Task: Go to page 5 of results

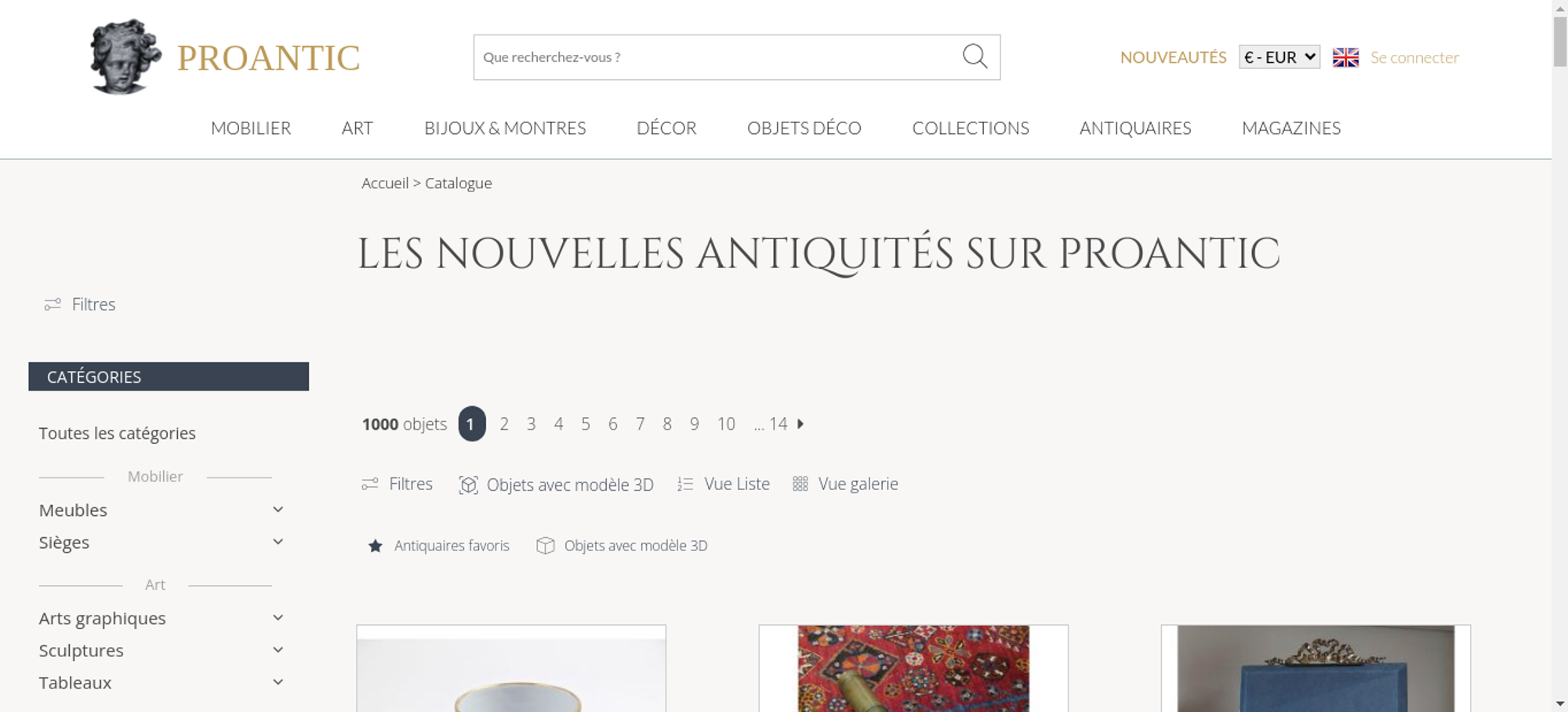Action: point(586,424)
